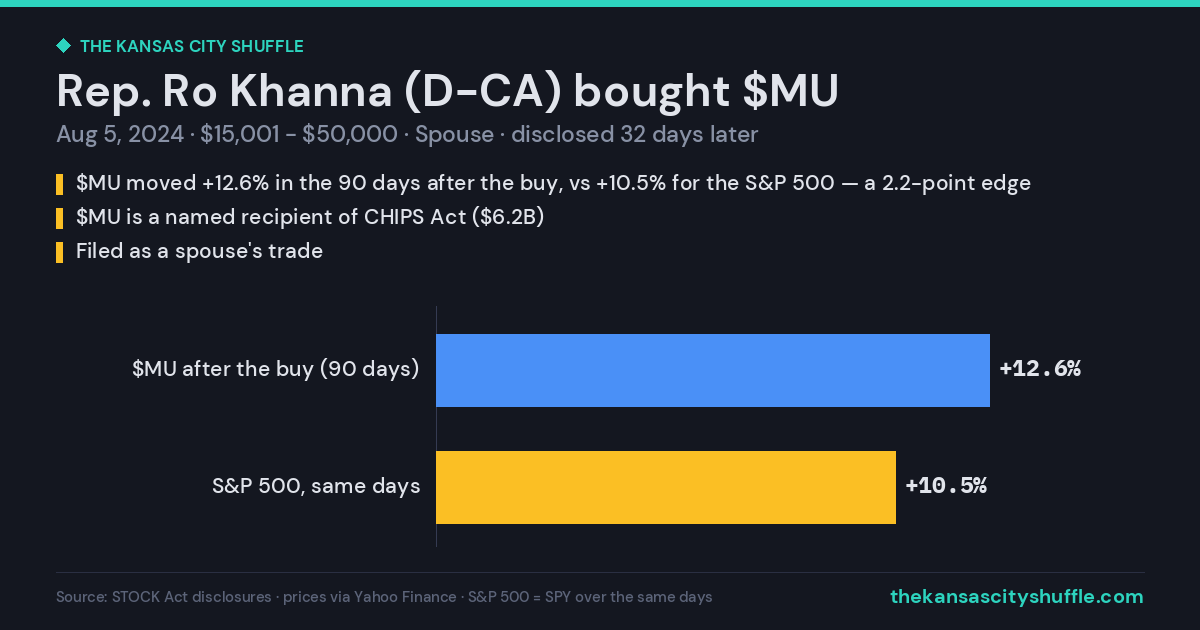The image size is (1200, 630).
Task: Open thekansascityshuffle.com link in footer
Action: tap(1016, 597)
